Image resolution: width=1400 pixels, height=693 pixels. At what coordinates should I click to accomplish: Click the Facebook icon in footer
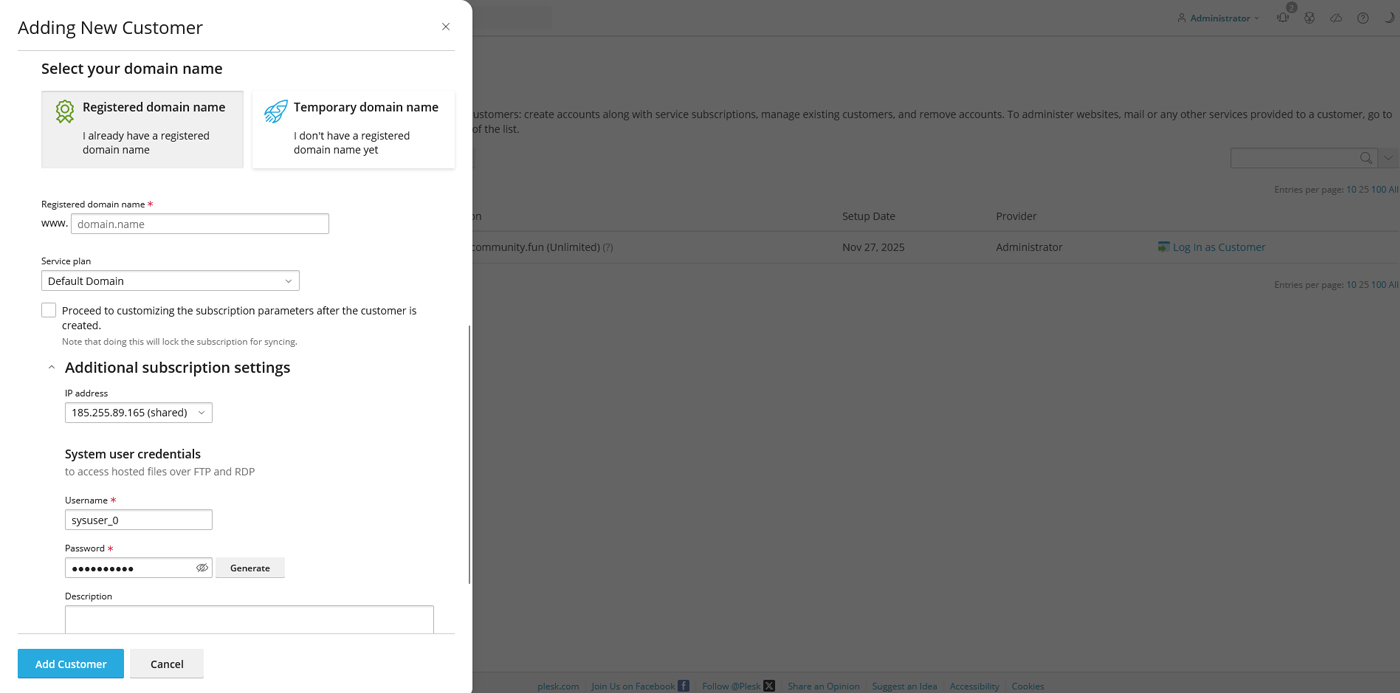684,686
